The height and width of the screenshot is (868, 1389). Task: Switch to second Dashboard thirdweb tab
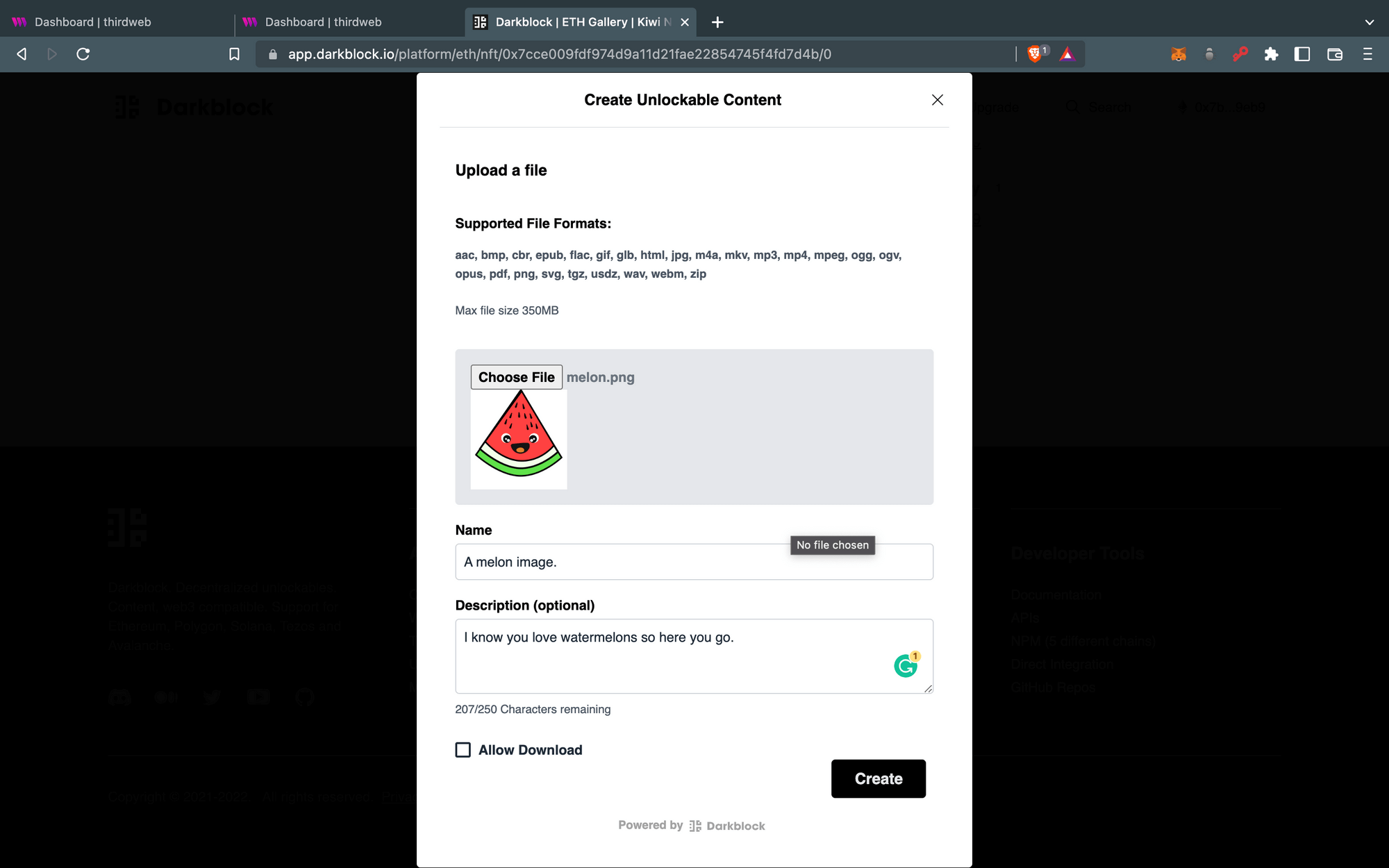point(320,22)
